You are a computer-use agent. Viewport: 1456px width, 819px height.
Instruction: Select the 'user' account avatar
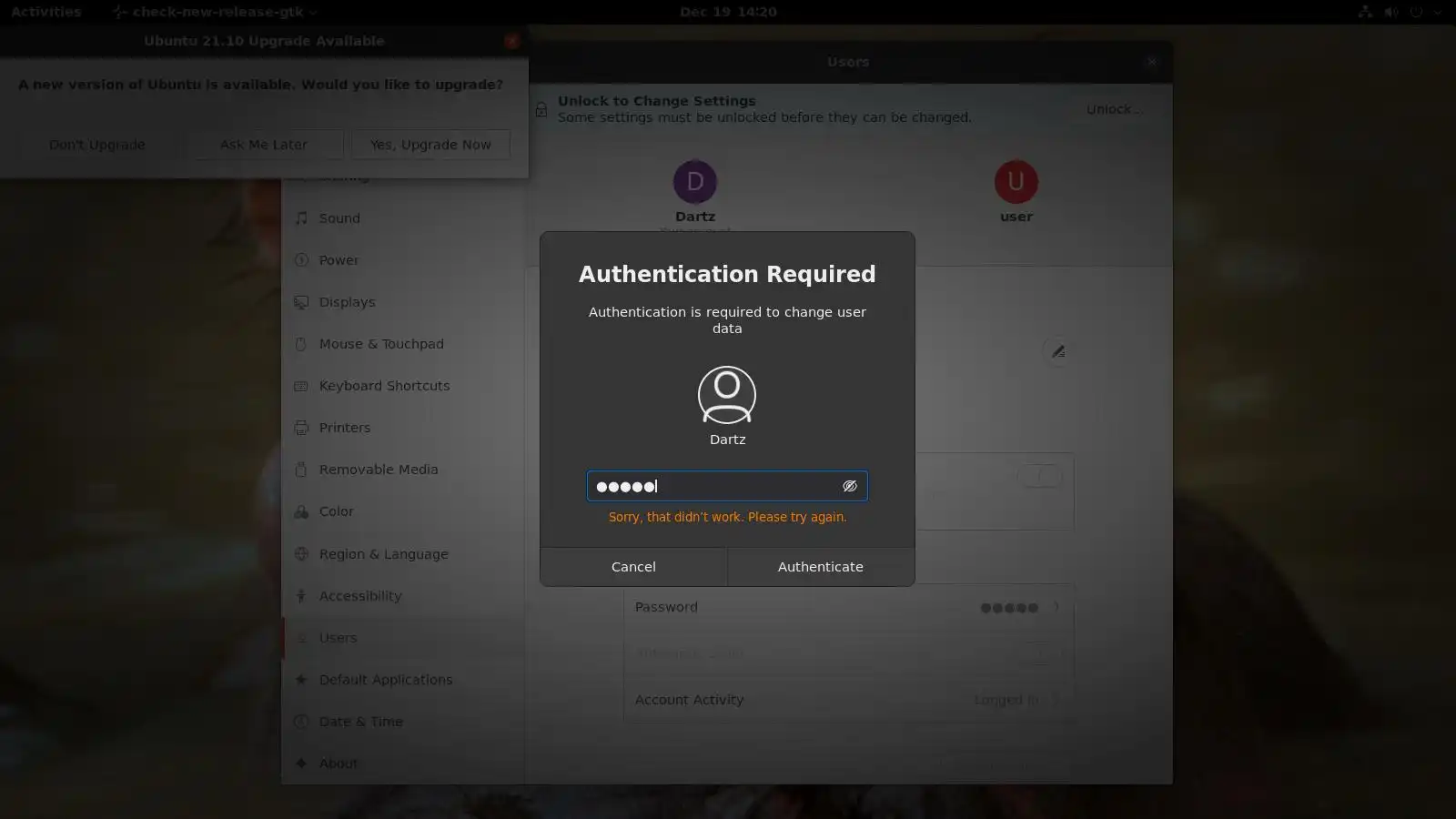tap(1016, 182)
